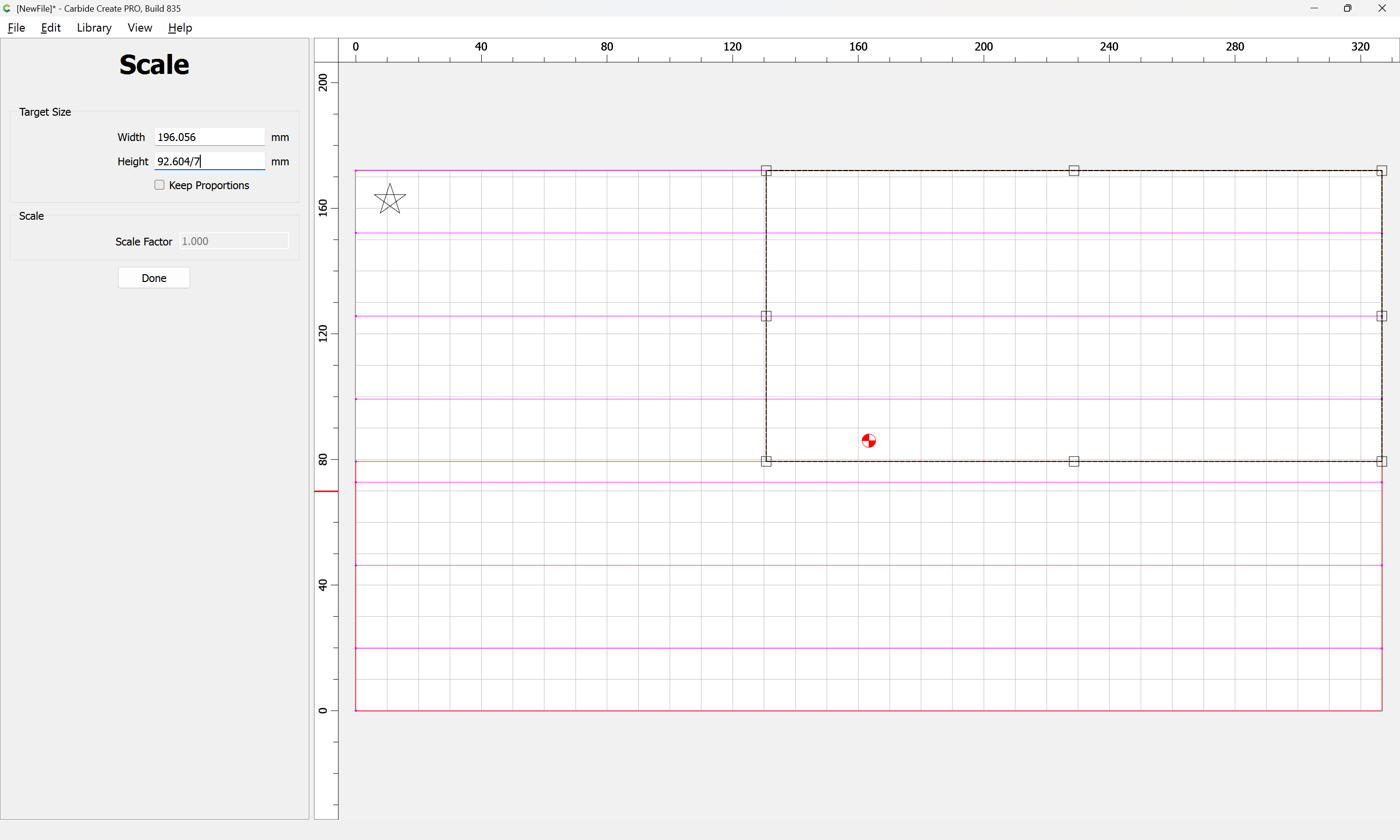Restore down the application window
This screenshot has width=1400, height=840.
(1347, 8)
